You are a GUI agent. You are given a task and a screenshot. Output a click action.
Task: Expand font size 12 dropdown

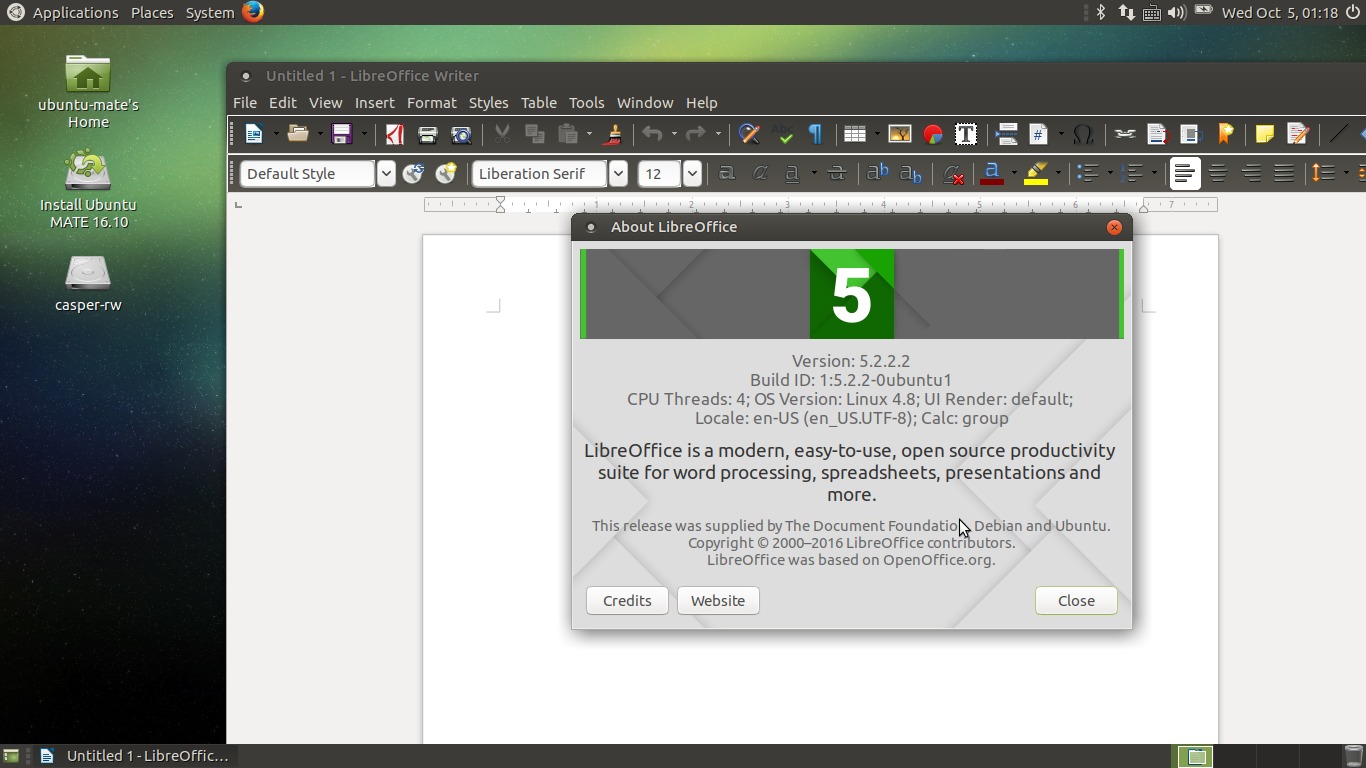692,173
